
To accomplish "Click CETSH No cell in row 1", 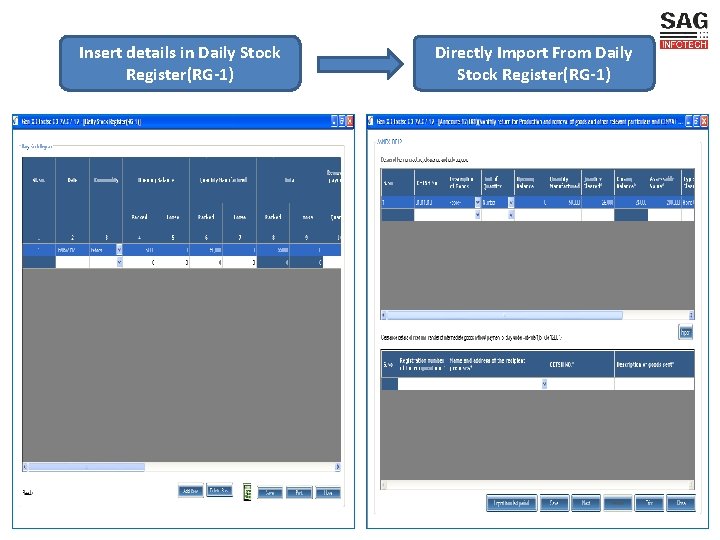I will pyautogui.click(x=431, y=202).
